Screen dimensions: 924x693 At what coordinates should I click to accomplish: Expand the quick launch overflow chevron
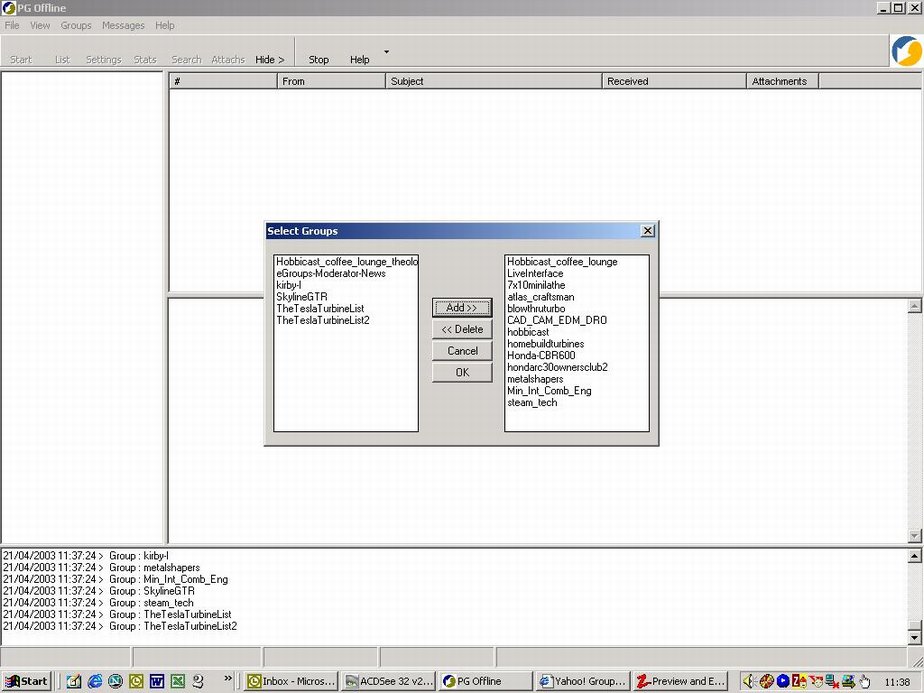228,678
